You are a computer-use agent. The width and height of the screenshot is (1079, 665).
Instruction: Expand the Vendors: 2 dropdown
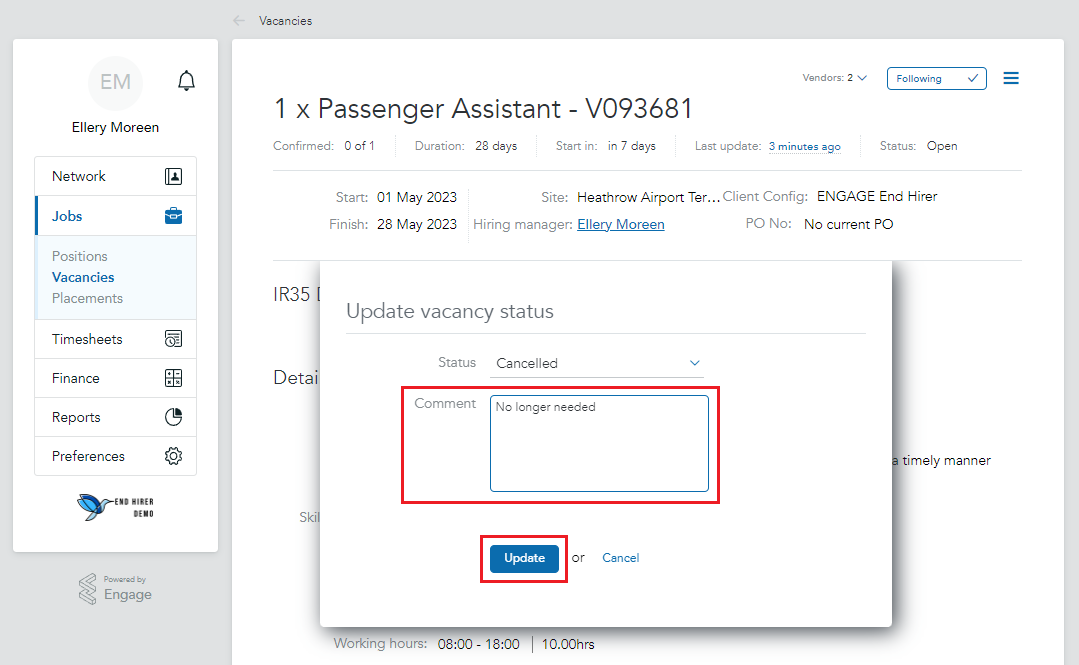coord(834,78)
